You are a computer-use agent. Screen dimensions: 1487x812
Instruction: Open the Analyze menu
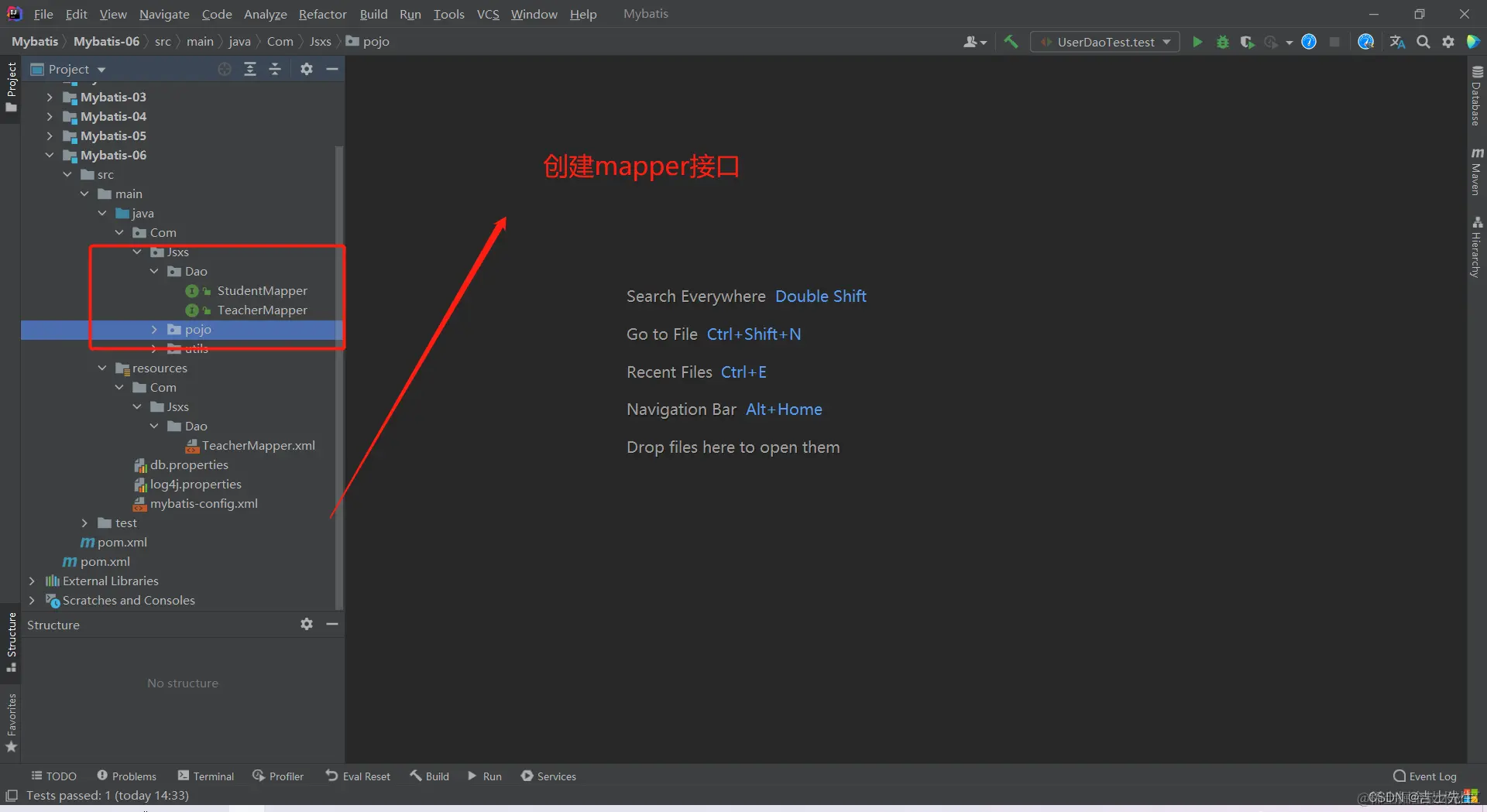pyautogui.click(x=266, y=14)
